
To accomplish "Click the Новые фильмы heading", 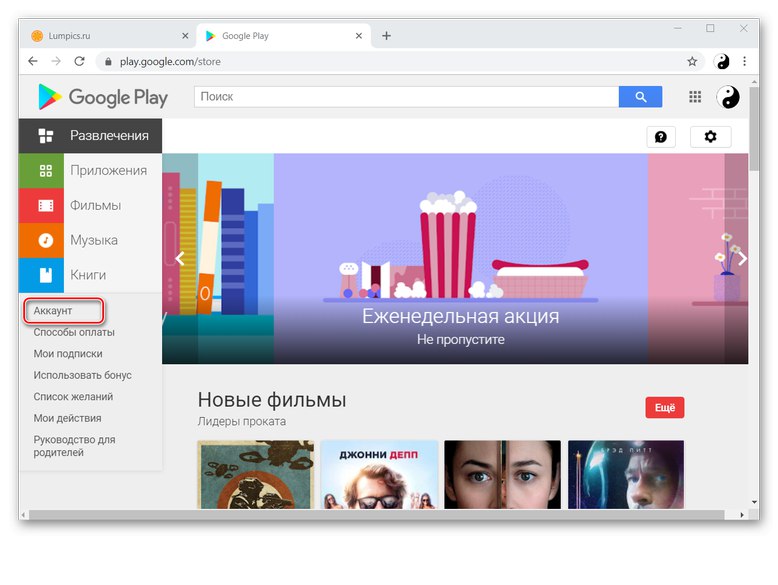I will 272,400.
